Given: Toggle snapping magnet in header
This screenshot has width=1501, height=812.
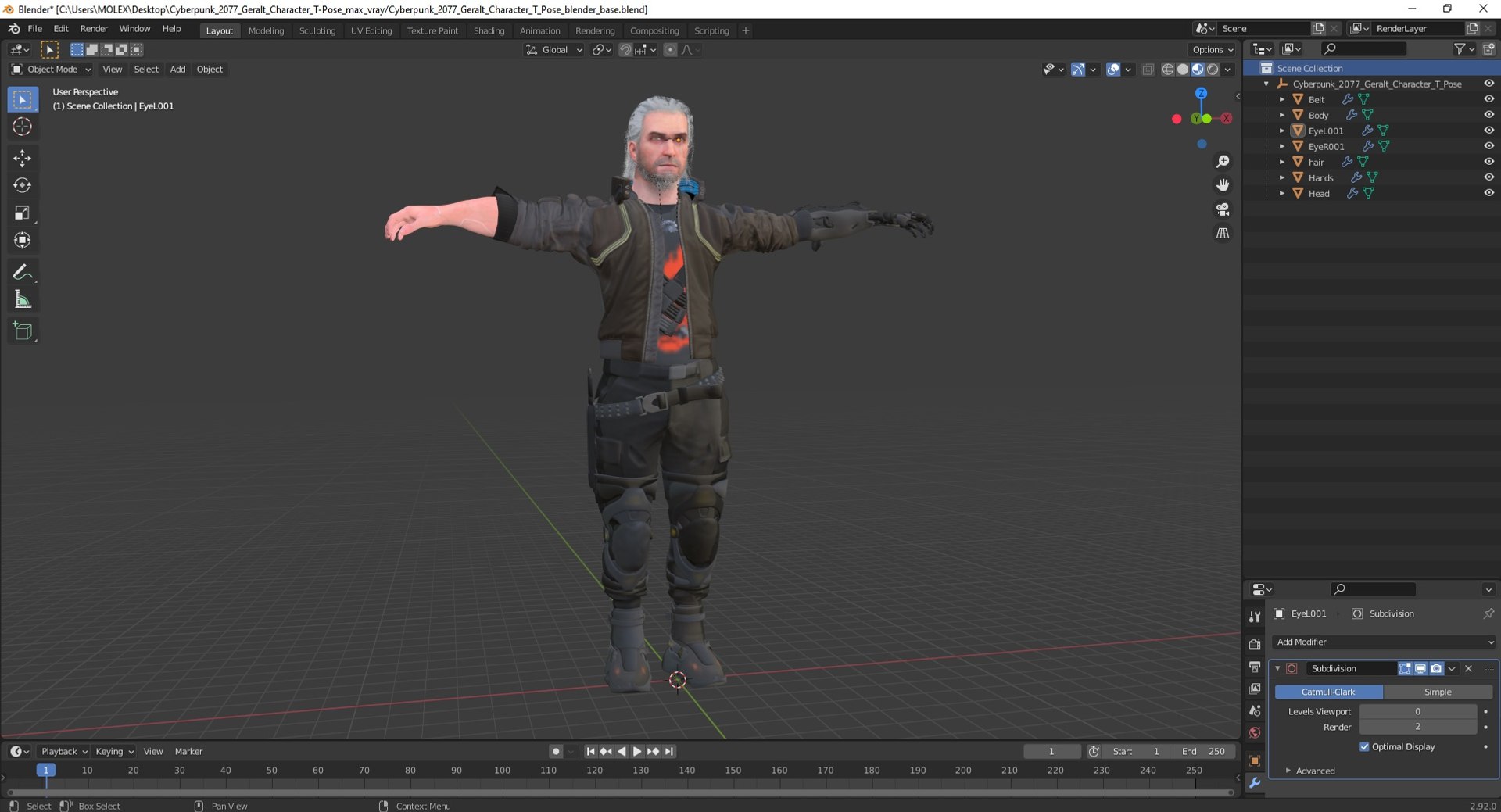Looking at the screenshot, I should tap(625, 50).
